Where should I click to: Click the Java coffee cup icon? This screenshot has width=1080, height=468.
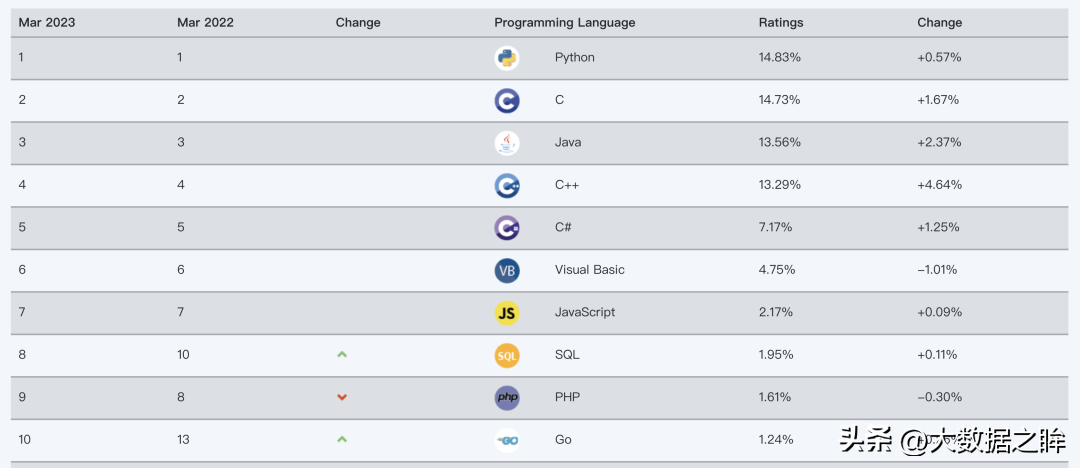coord(507,143)
